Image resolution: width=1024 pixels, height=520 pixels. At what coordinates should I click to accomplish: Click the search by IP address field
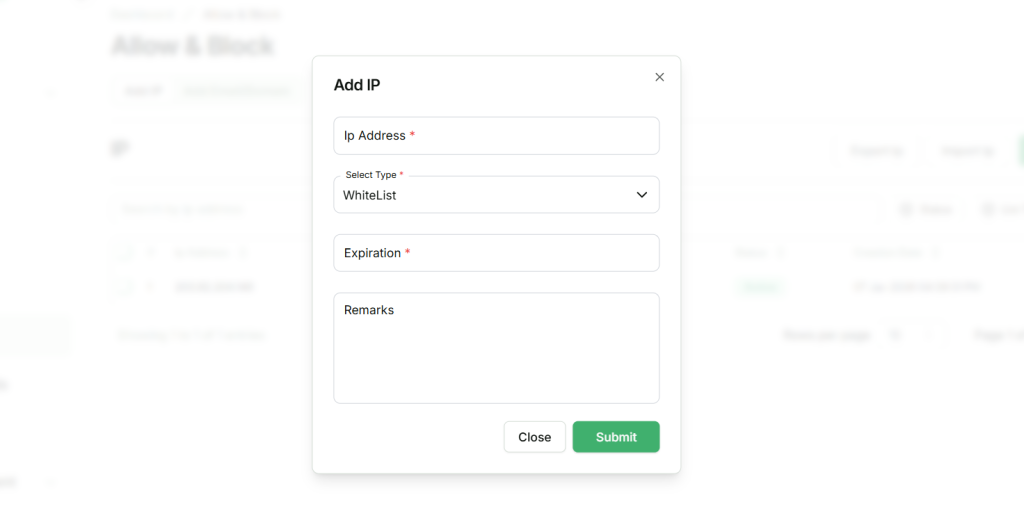click(200, 209)
